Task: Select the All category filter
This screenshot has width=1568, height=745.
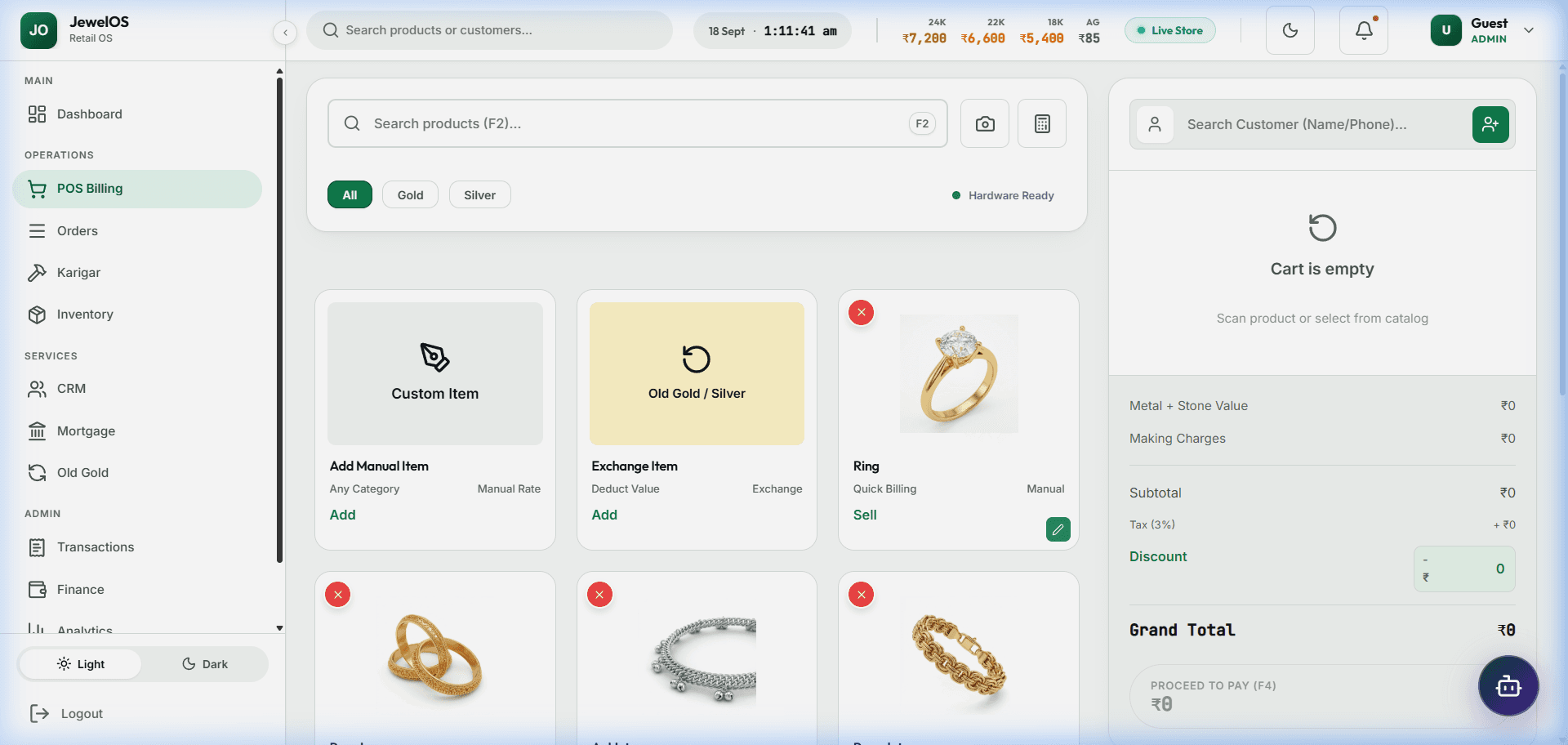Action: coord(350,194)
